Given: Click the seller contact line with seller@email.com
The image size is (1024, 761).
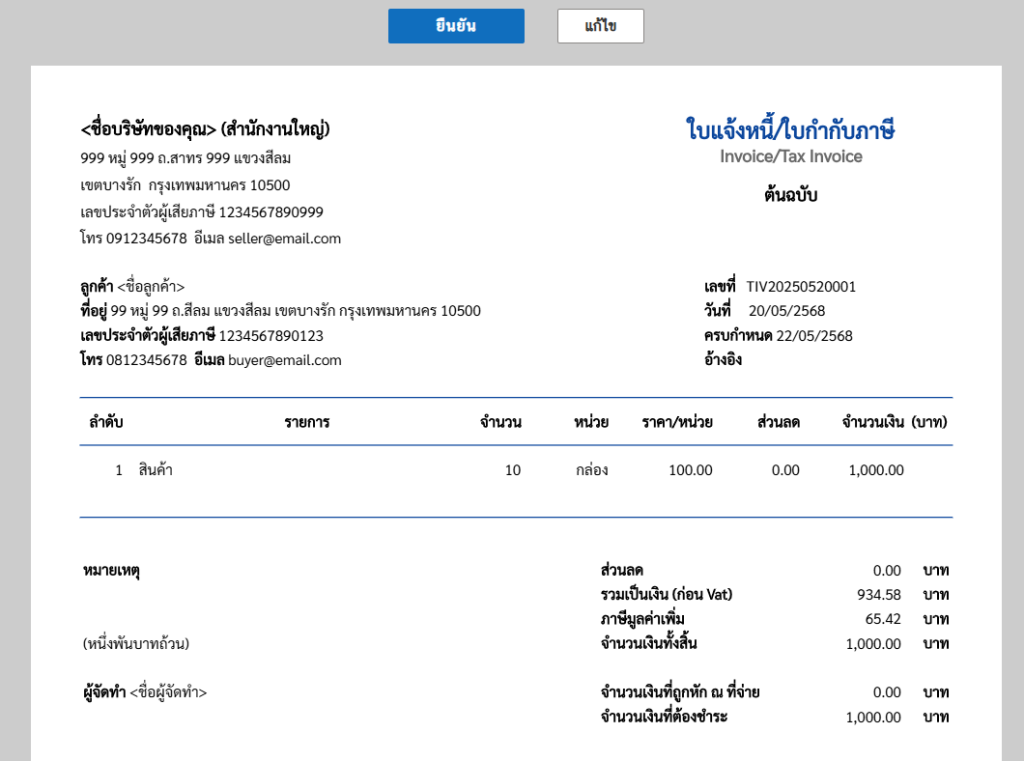Looking at the screenshot, I should point(210,238).
